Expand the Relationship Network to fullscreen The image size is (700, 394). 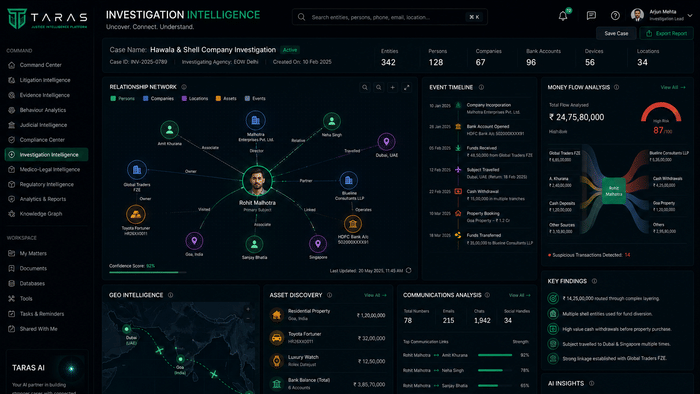coord(406,87)
